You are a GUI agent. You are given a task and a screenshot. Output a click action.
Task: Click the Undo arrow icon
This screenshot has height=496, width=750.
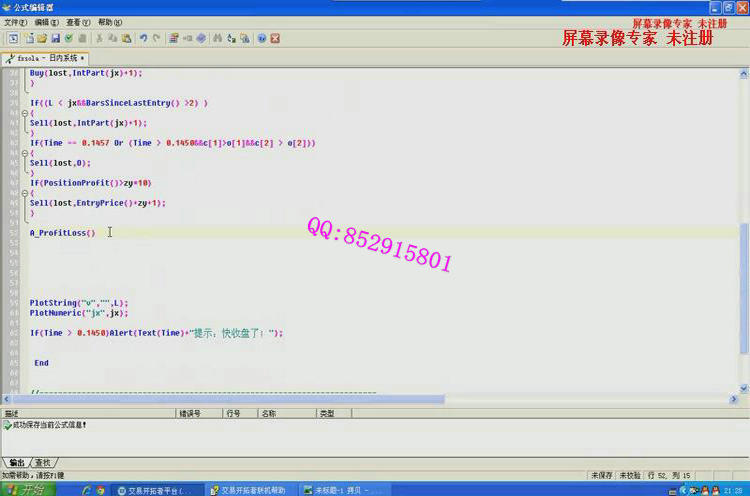(x=144, y=38)
